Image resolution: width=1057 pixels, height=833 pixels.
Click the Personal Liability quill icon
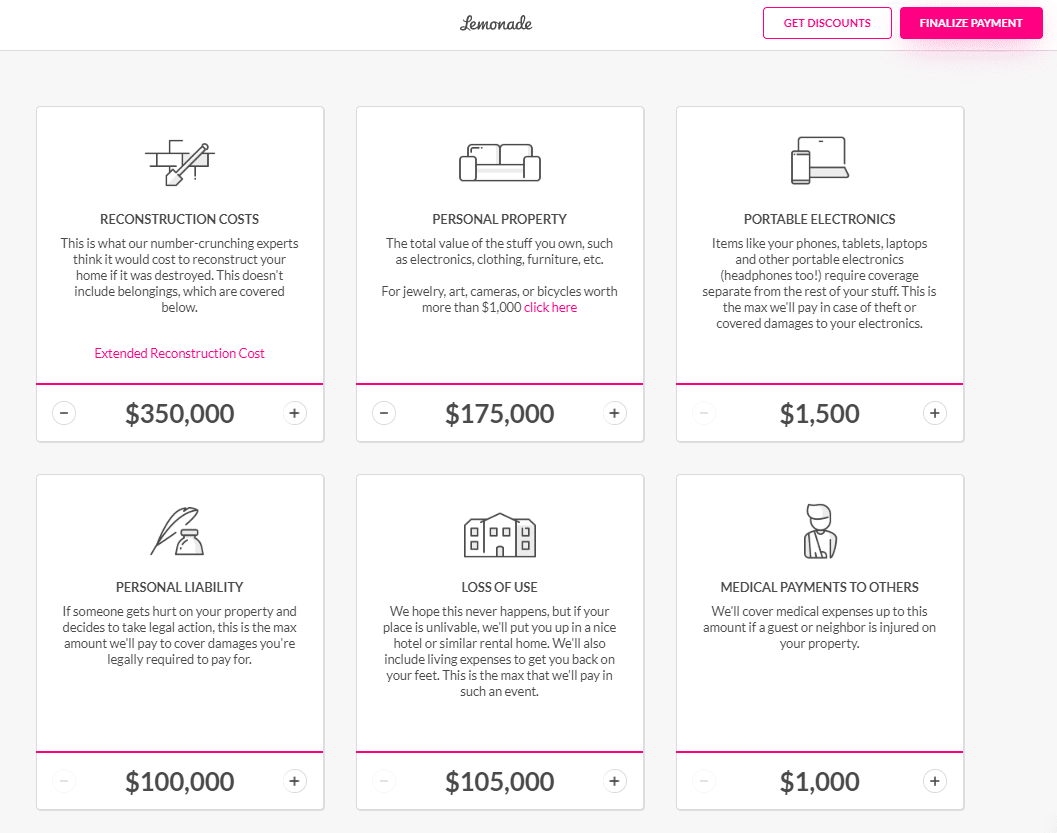[x=177, y=531]
